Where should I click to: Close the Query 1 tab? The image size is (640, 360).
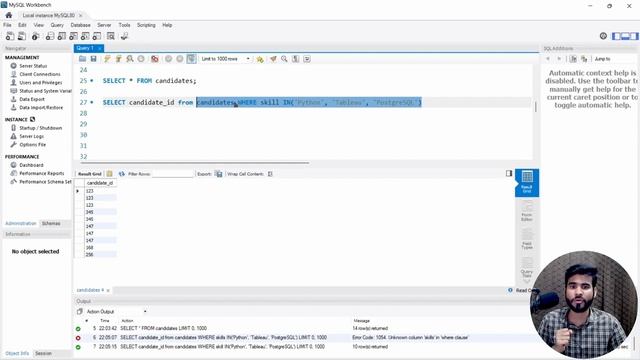point(100,48)
